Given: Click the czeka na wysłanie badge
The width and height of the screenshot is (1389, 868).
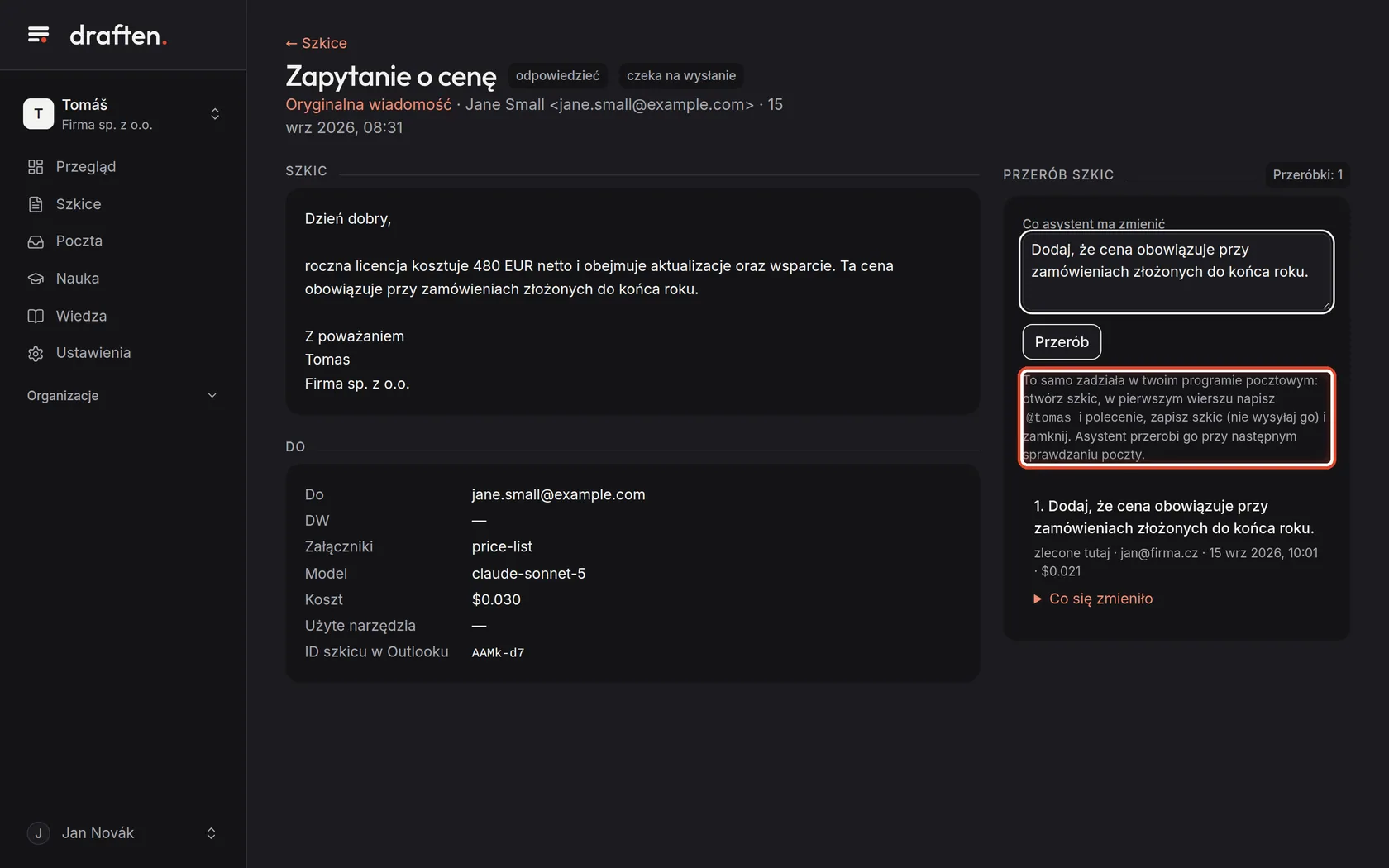Looking at the screenshot, I should pos(681,75).
